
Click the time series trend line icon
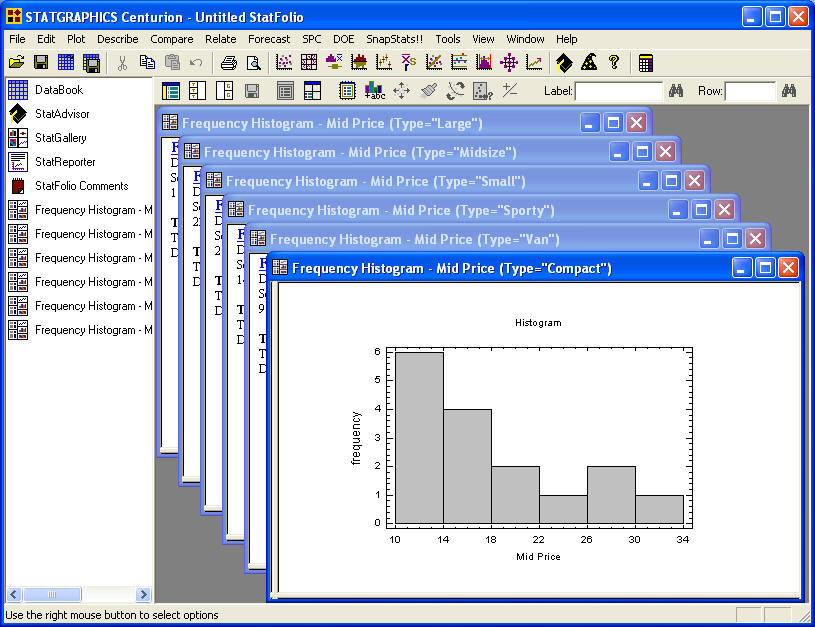[x=534, y=63]
